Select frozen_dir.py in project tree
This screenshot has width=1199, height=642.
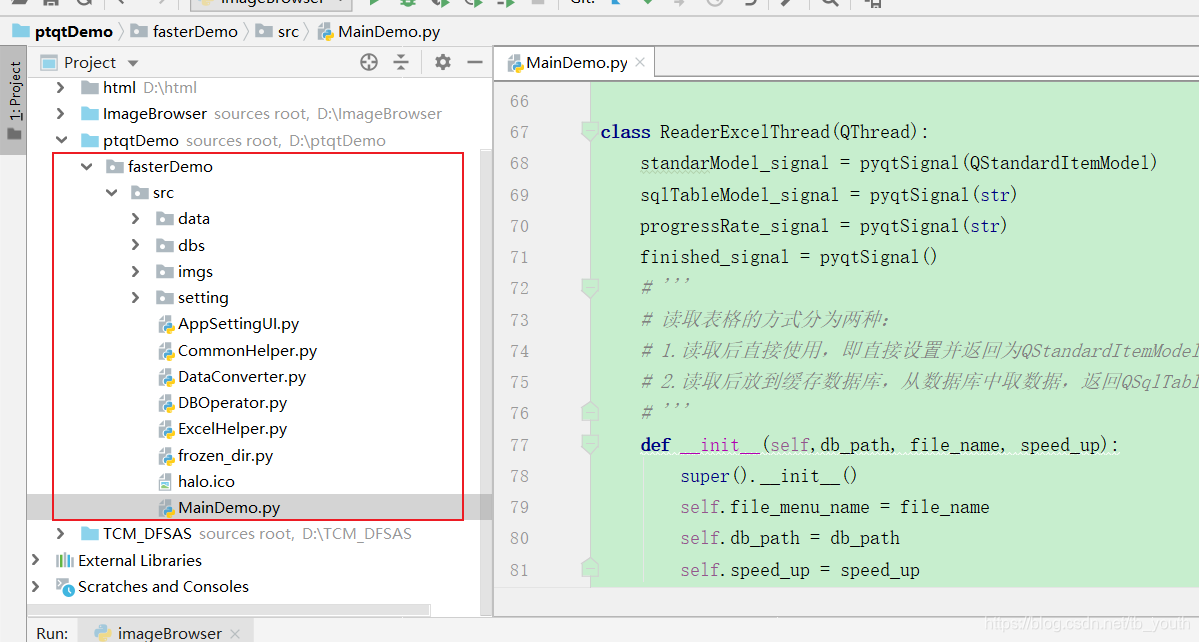(226, 456)
